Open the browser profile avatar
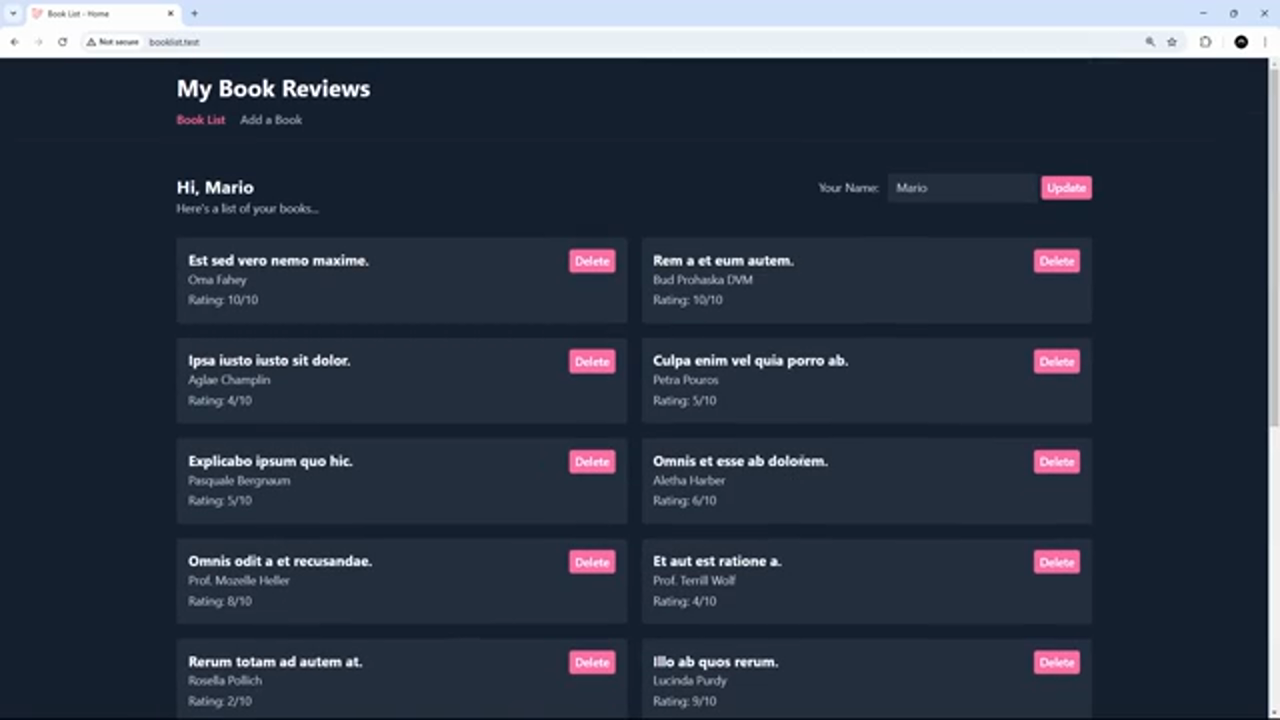 coord(1241,42)
